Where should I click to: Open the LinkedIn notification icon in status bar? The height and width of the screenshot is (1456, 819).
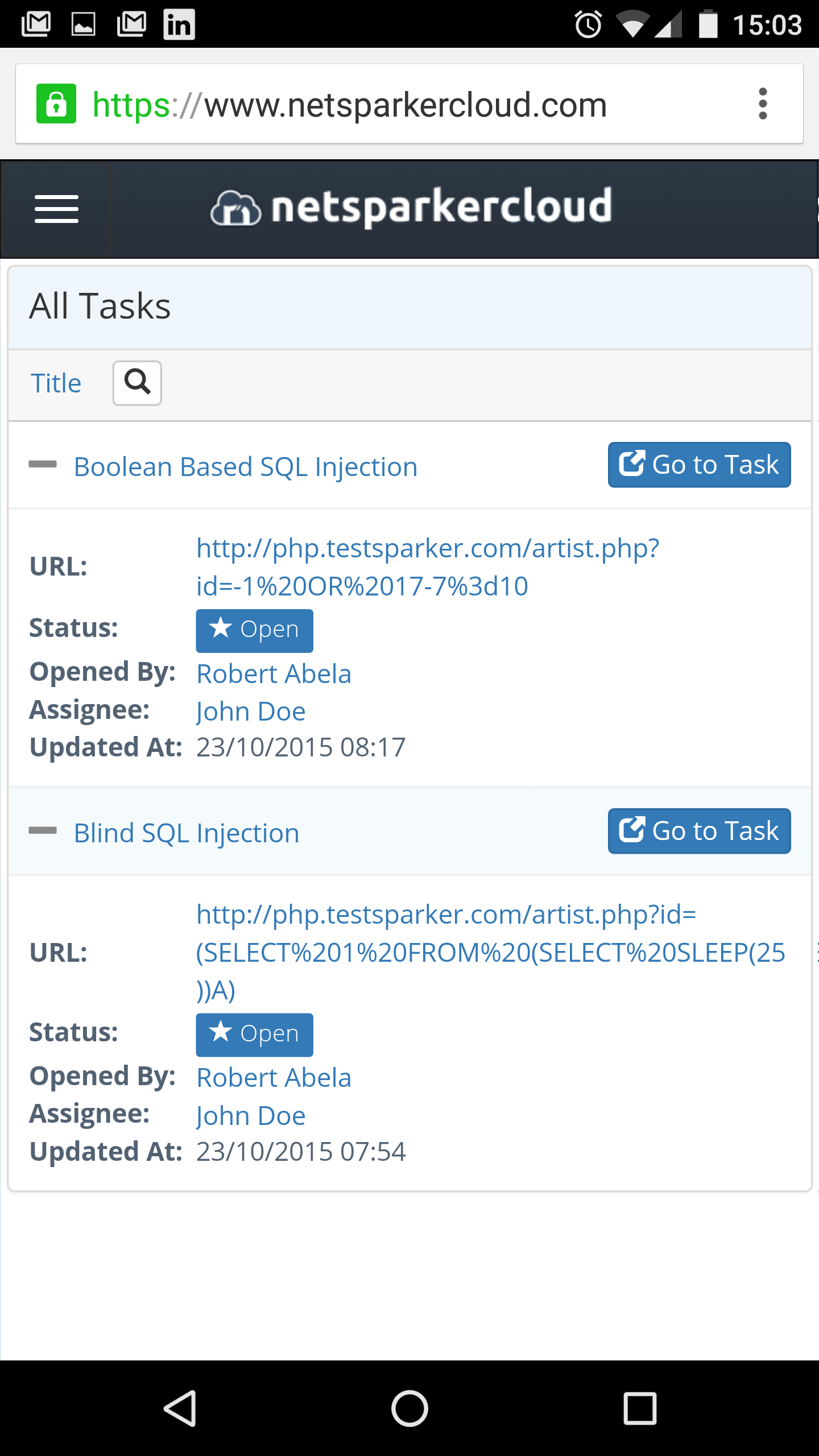tap(179, 24)
